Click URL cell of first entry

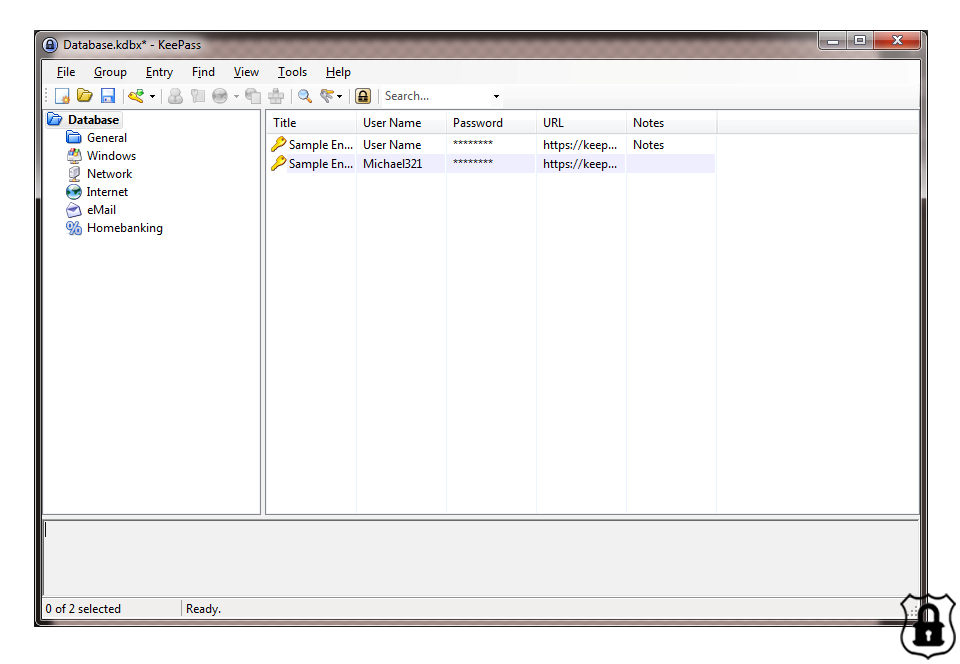pos(581,145)
